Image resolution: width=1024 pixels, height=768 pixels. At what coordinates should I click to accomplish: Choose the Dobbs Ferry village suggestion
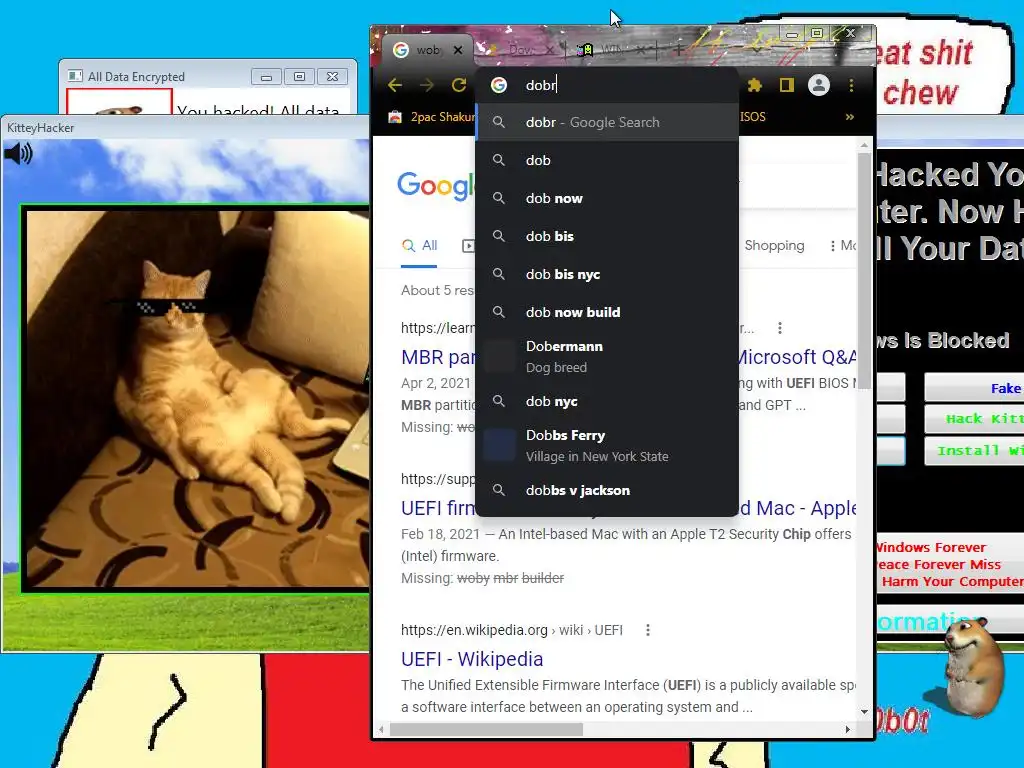click(607, 445)
